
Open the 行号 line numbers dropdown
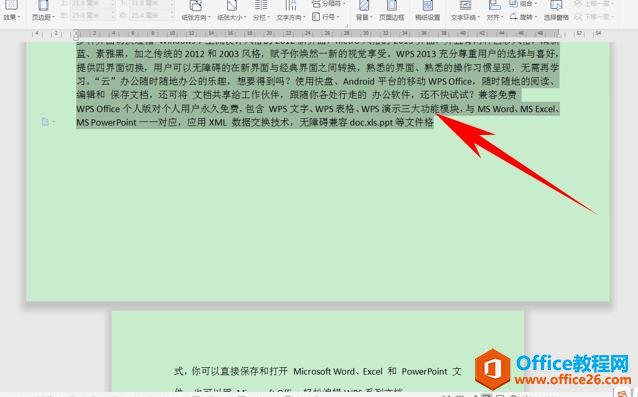click(x=326, y=17)
